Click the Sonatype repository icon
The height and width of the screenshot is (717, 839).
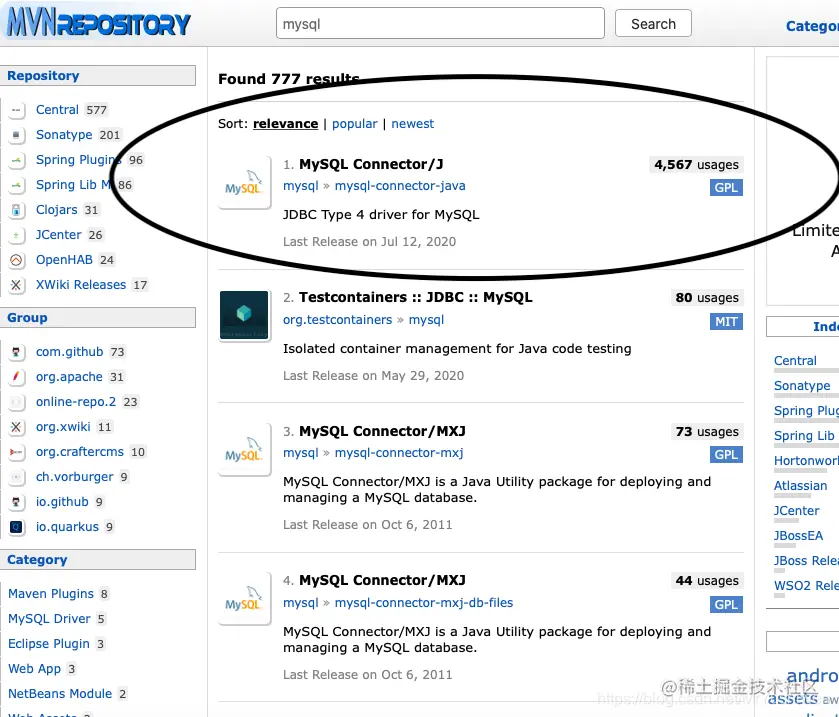click(17, 135)
